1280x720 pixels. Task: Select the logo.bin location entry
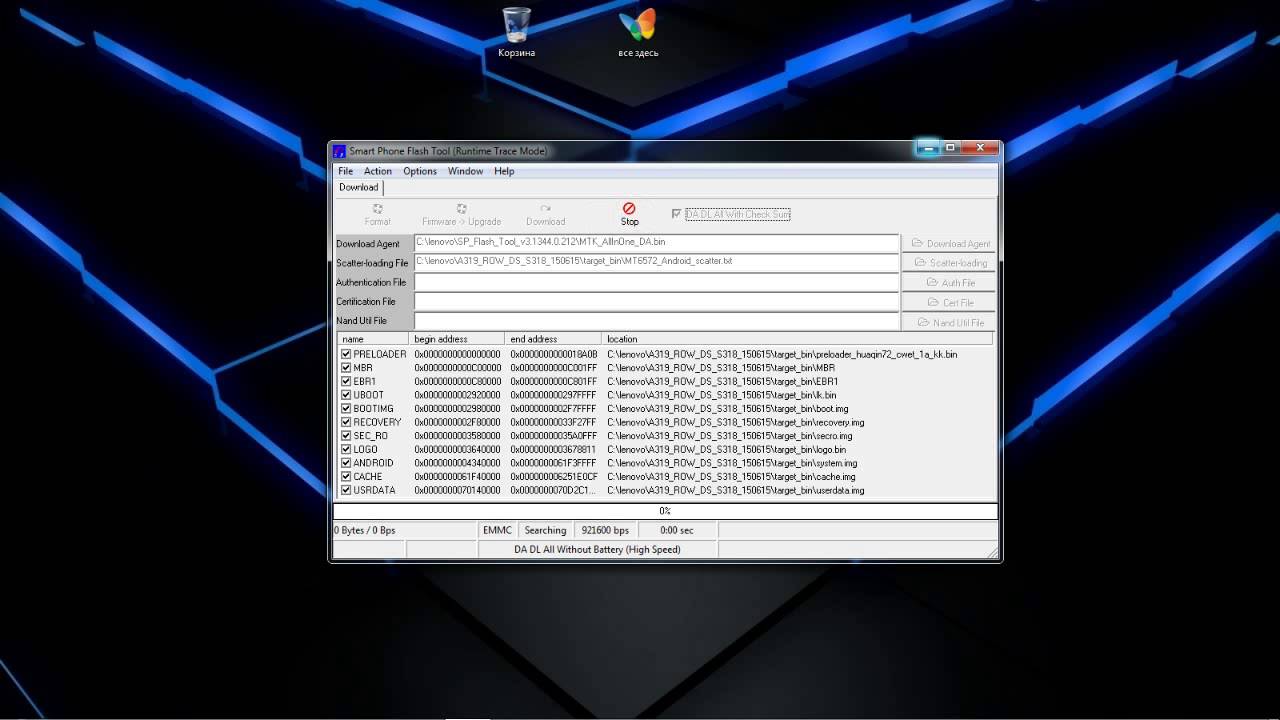(x=726, y=450)
